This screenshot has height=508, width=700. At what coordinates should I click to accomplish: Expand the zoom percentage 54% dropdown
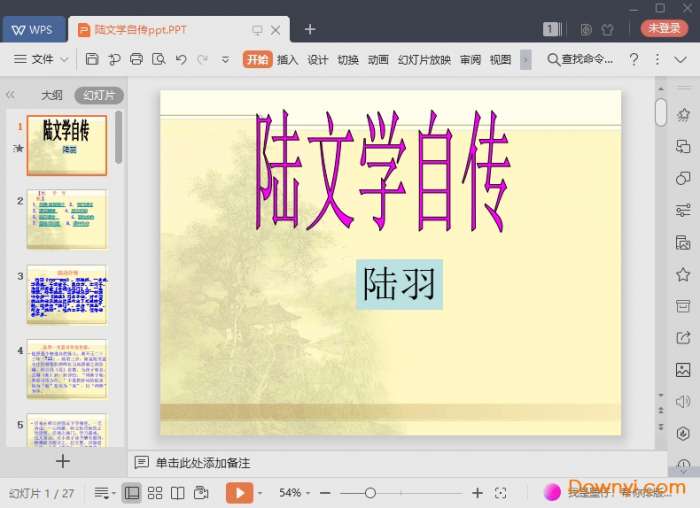(294, 493)
